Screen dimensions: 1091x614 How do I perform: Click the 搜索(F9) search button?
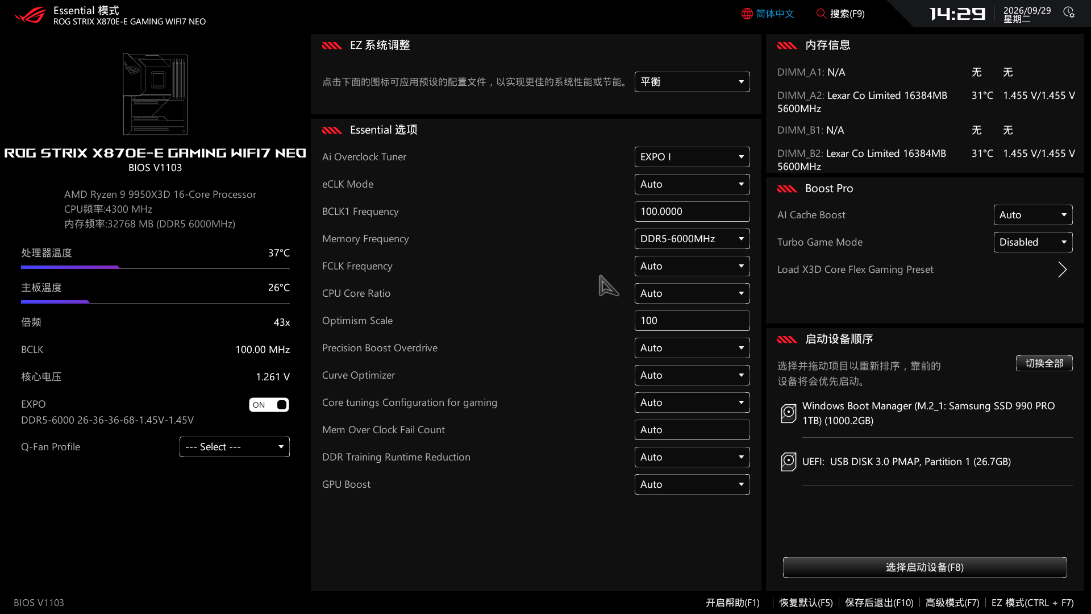point(841,14)
